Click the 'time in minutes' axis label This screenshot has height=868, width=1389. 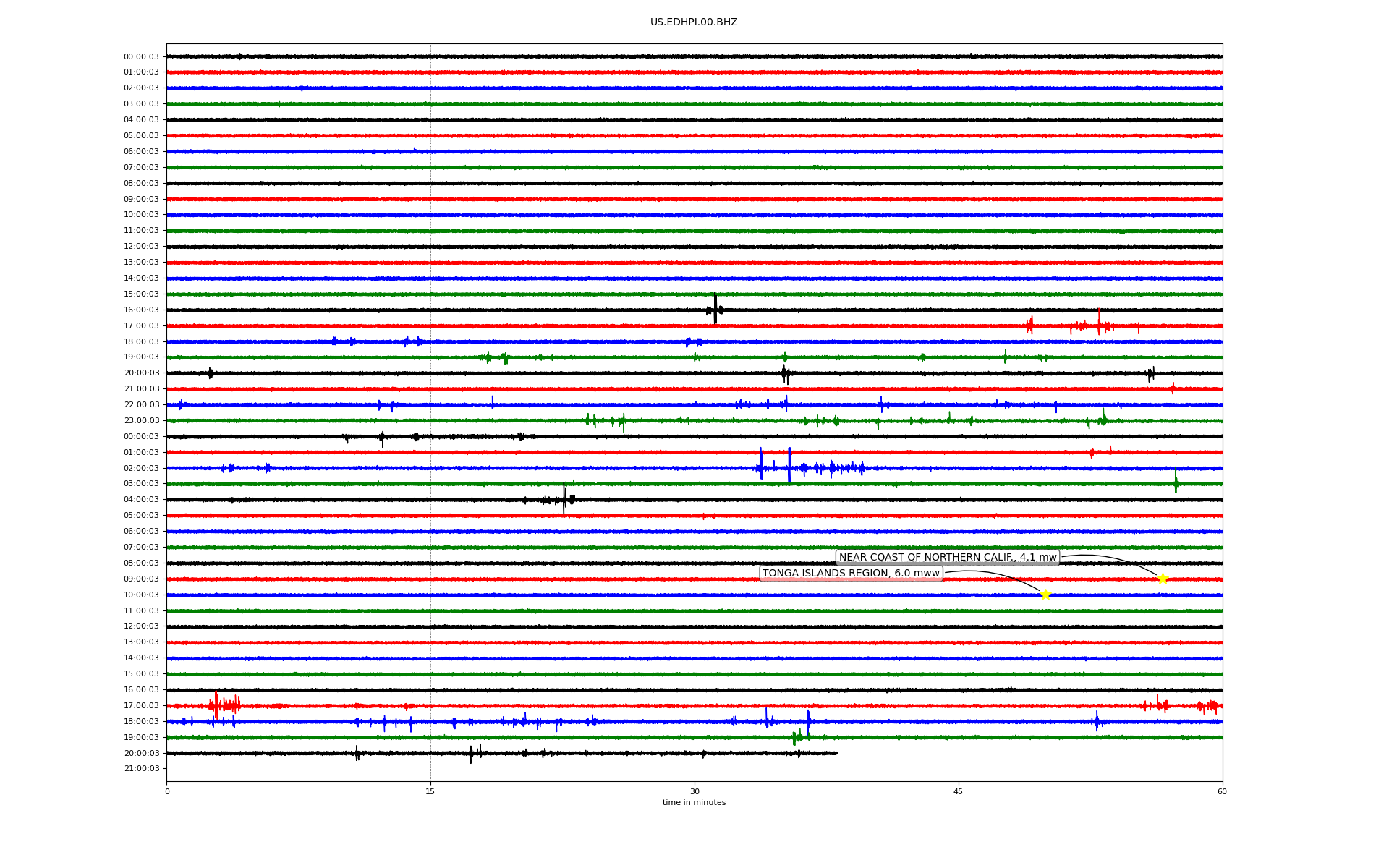pyautogui.click(x=694, y=803)
